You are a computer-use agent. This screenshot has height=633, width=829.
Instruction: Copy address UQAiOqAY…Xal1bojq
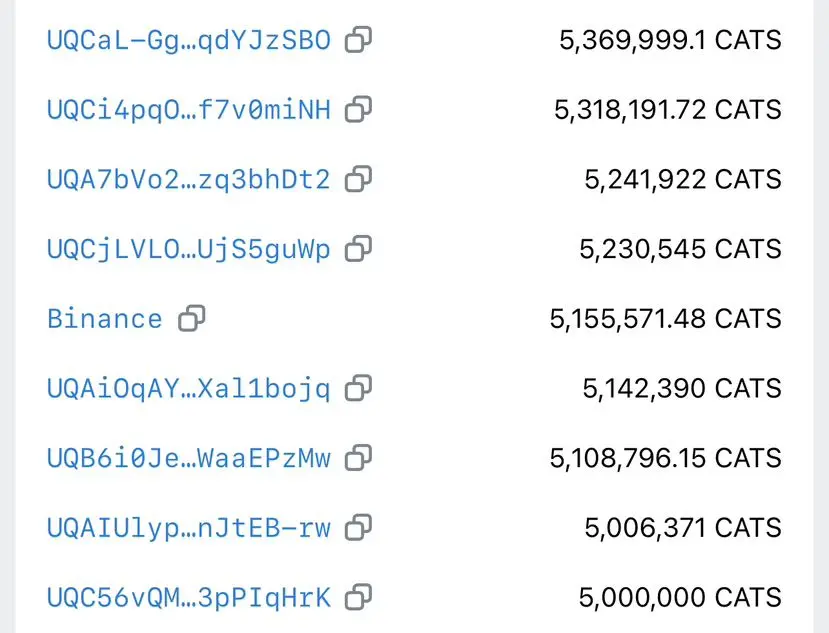pyautogui.click(x=358, y=388)
